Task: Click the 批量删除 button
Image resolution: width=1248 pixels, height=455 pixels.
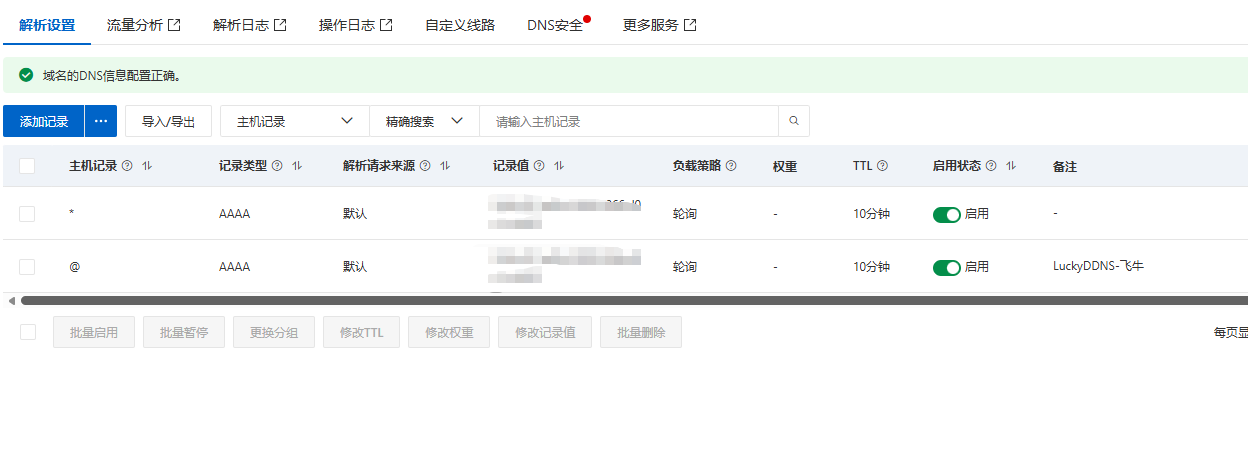Action: point(641,332)
